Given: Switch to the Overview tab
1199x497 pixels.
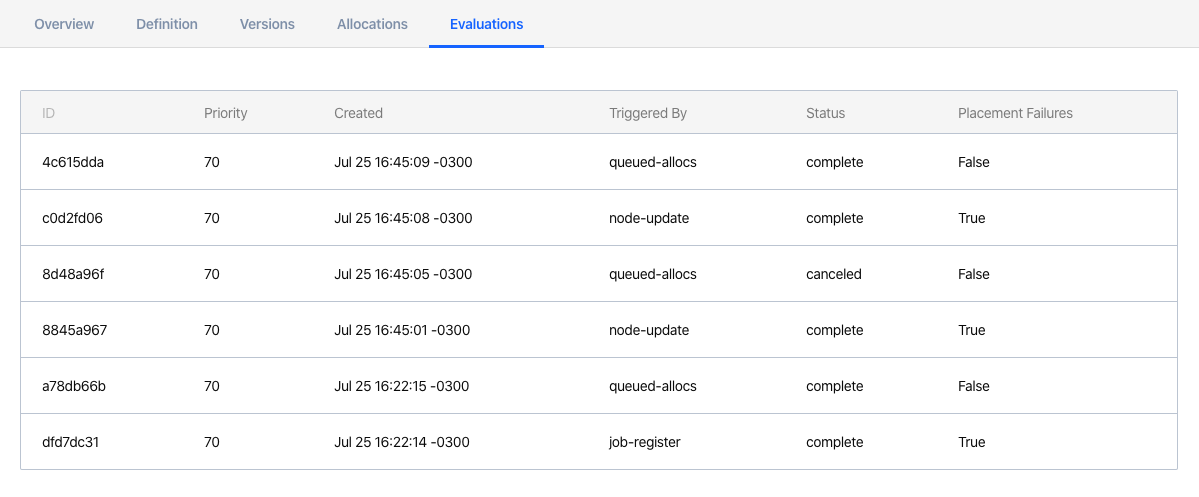Looking at the screenshot, I should point(64,24).
